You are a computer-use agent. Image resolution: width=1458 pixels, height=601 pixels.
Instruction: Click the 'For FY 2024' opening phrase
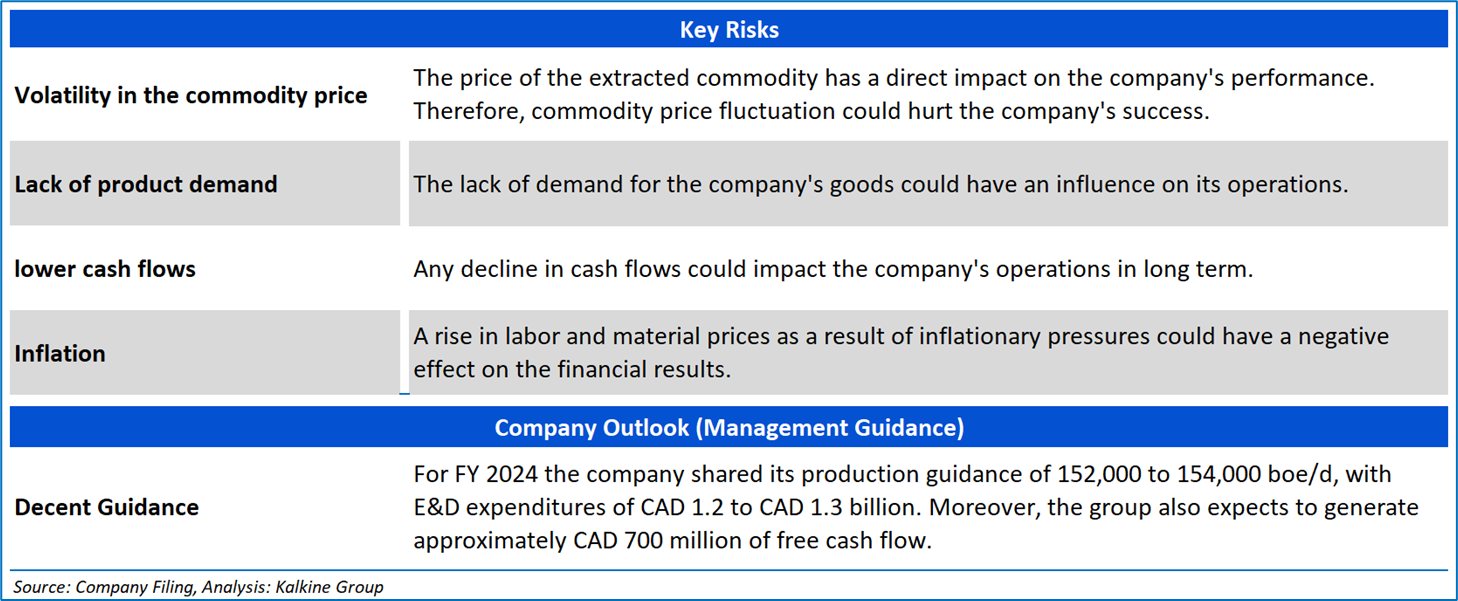click(475, 474)
